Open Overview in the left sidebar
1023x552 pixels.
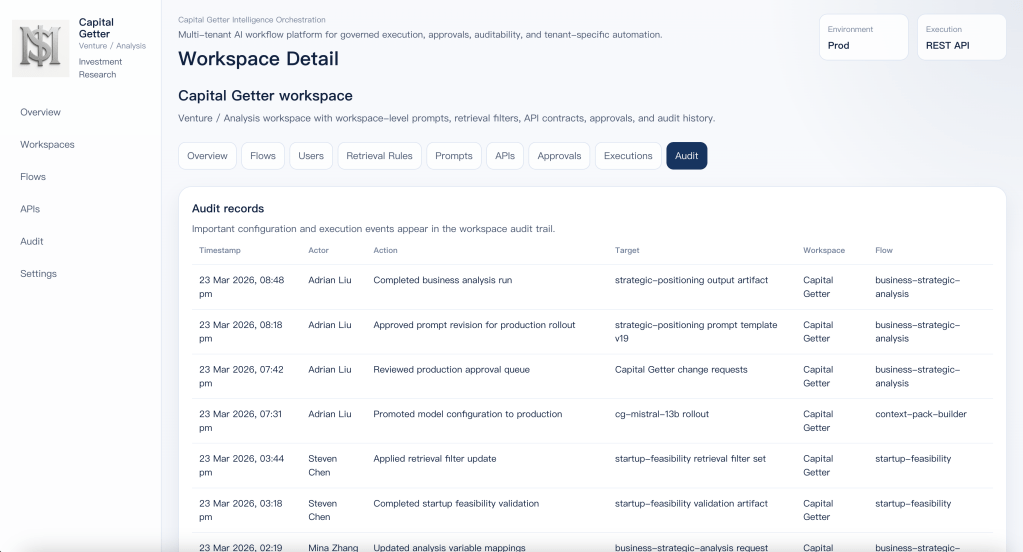tap(40, 112)
